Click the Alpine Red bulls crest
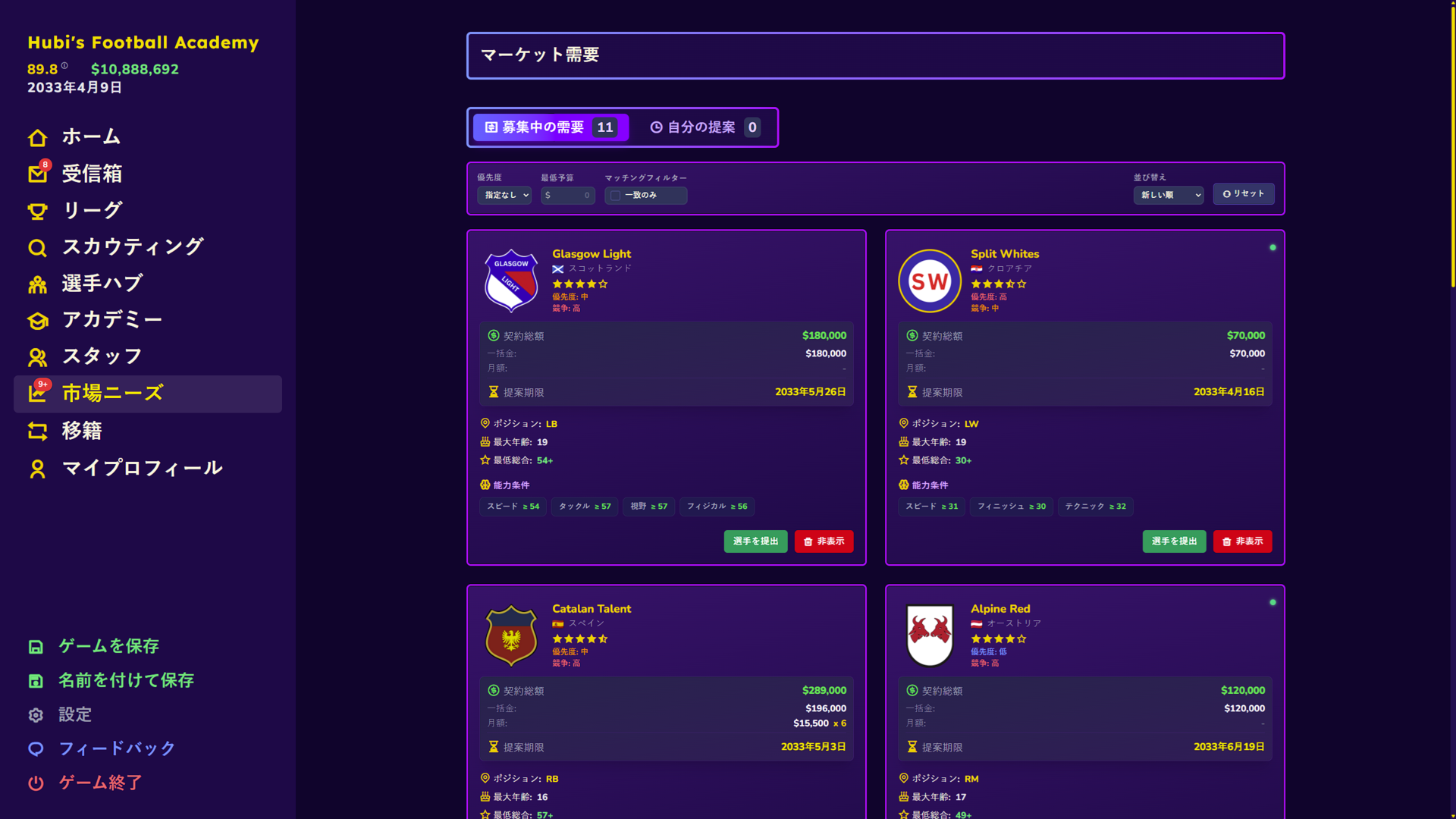 [x=930, y=635]
